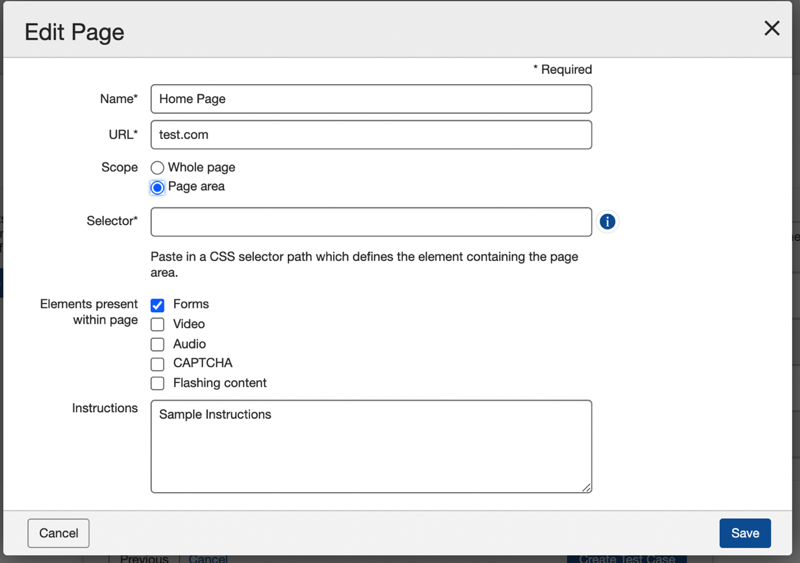Image resolution: width=800 pixels, height=563 pixels.
Task: Click the Edit Page dialog title
Action: tap(75, 32)
